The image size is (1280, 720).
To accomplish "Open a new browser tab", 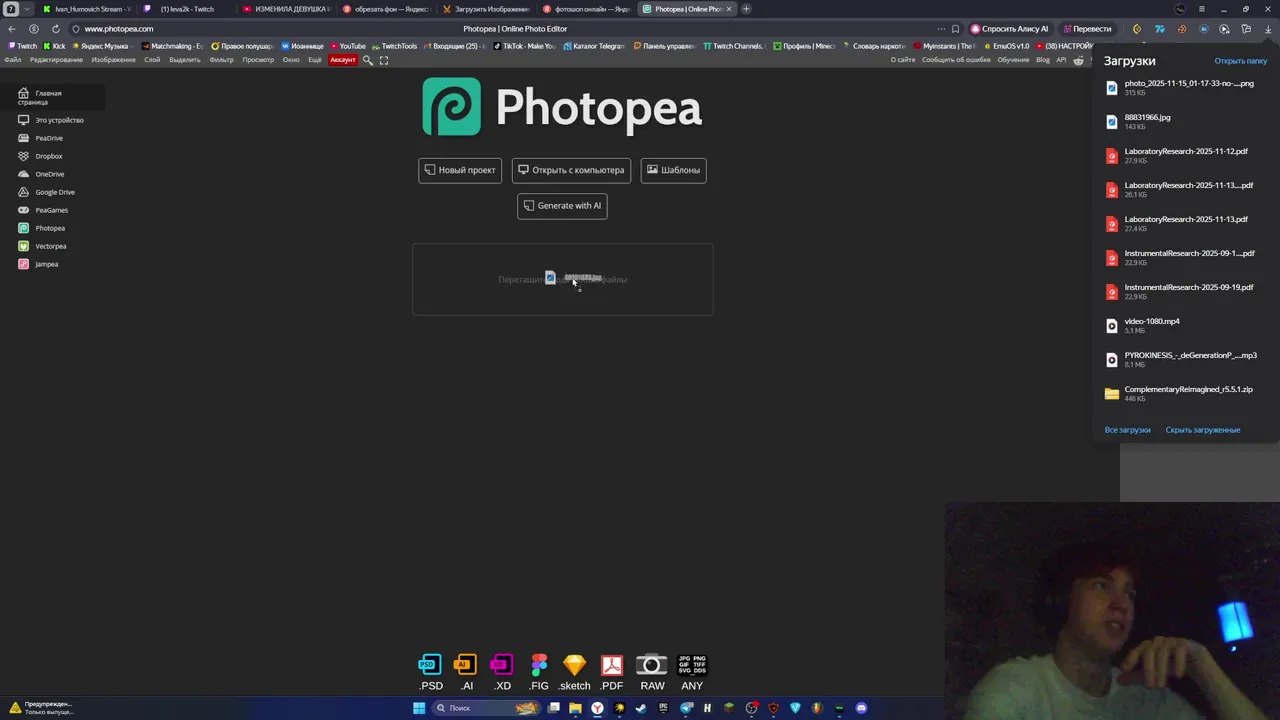I will (746, 9).
